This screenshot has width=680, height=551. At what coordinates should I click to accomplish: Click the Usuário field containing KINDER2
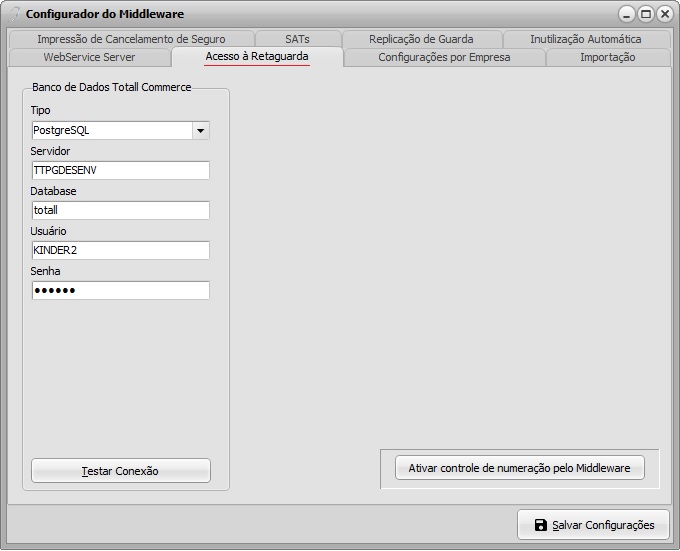(x=121, y=250)
